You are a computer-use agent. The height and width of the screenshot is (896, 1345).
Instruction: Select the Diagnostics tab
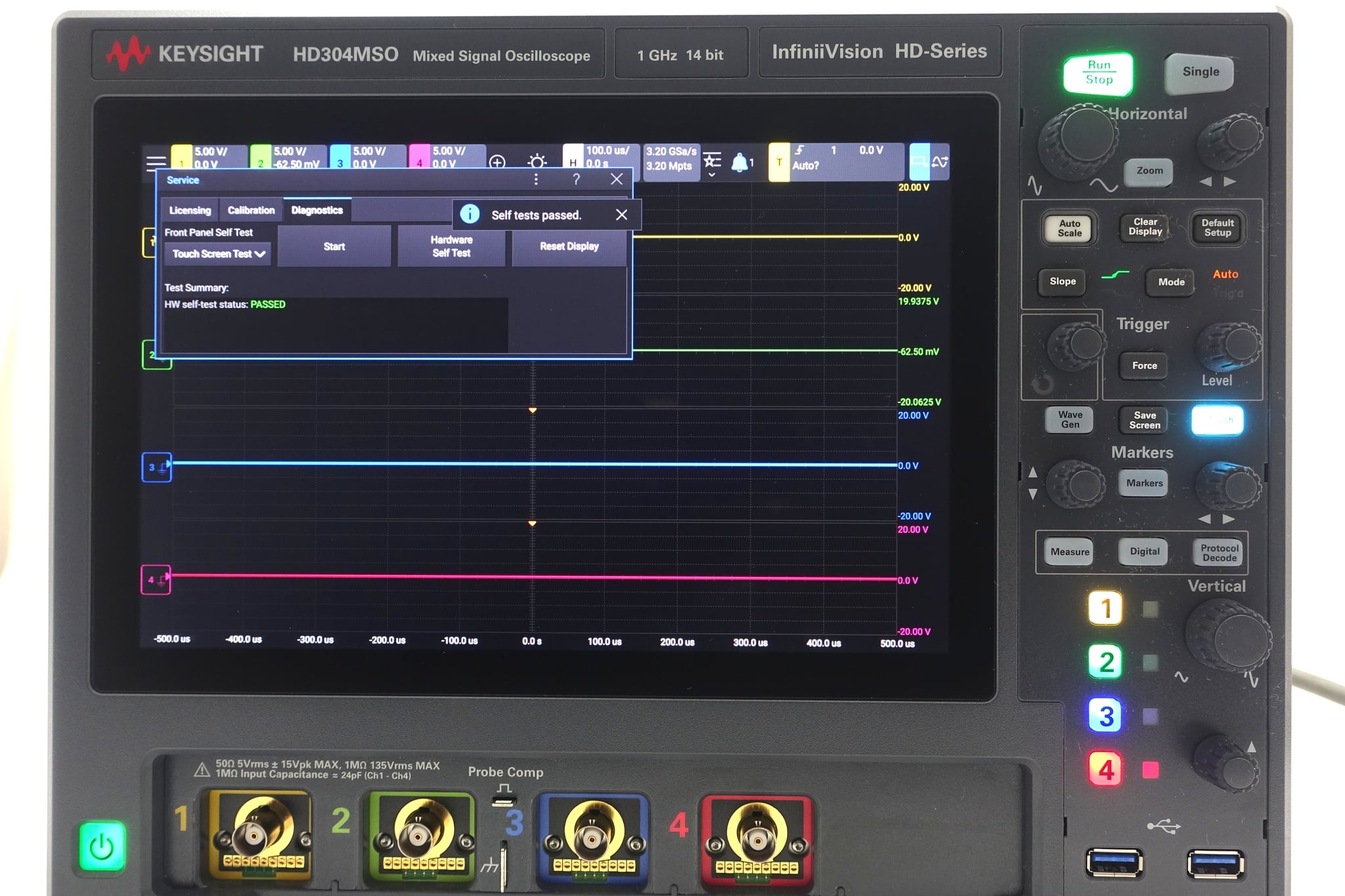click(x=317, y=210)
